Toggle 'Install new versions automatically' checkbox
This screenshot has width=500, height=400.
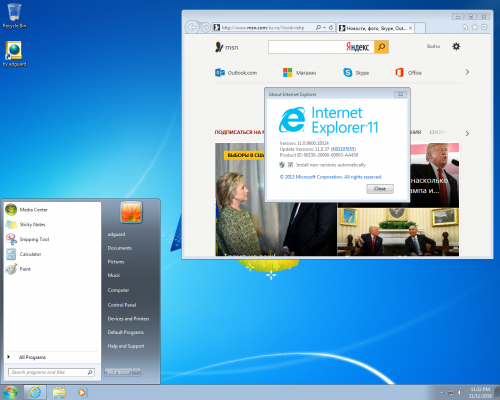click(290, 165)
